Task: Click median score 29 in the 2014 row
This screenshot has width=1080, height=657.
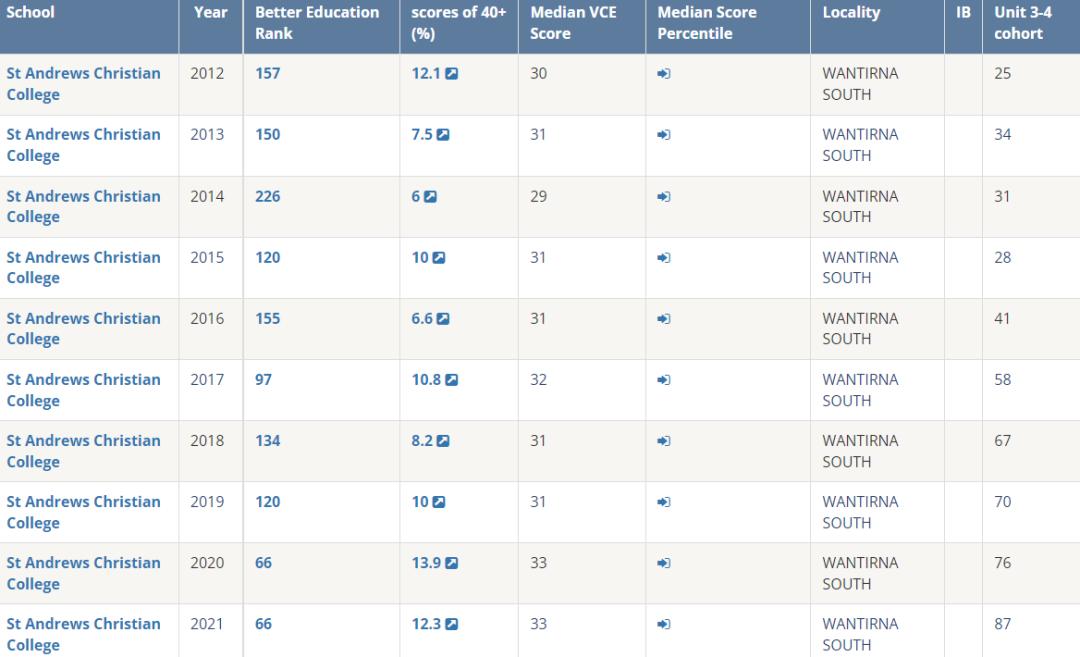Action: 538,196
